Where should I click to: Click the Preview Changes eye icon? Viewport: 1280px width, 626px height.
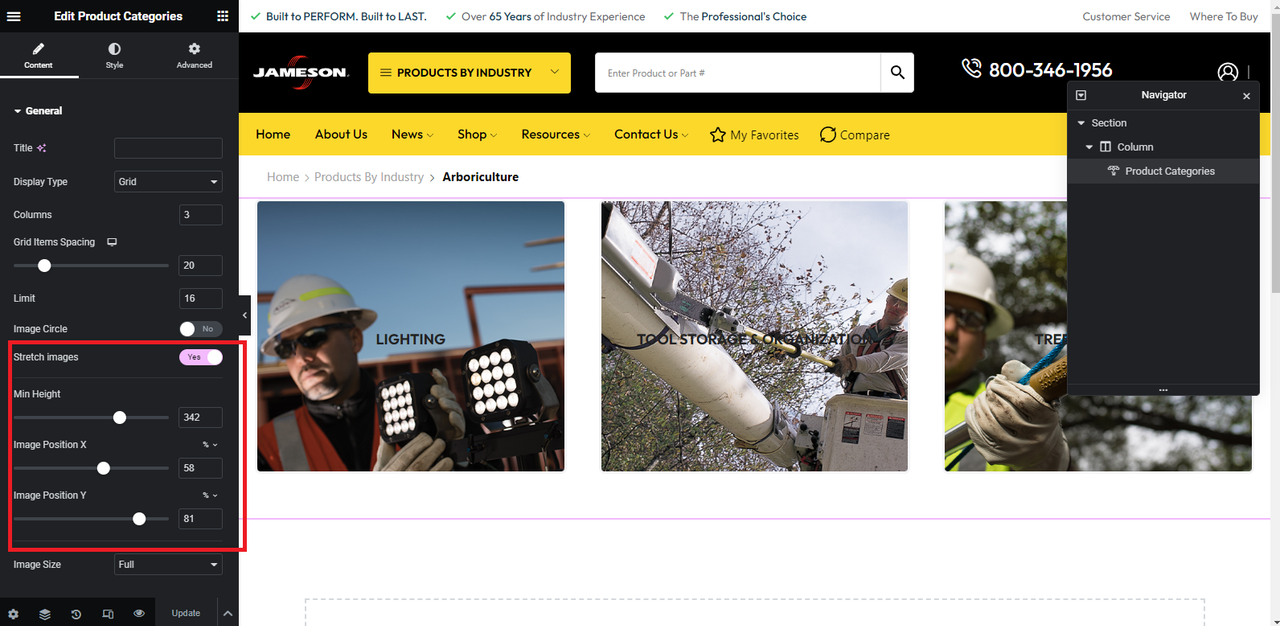(x=139, y=614)
